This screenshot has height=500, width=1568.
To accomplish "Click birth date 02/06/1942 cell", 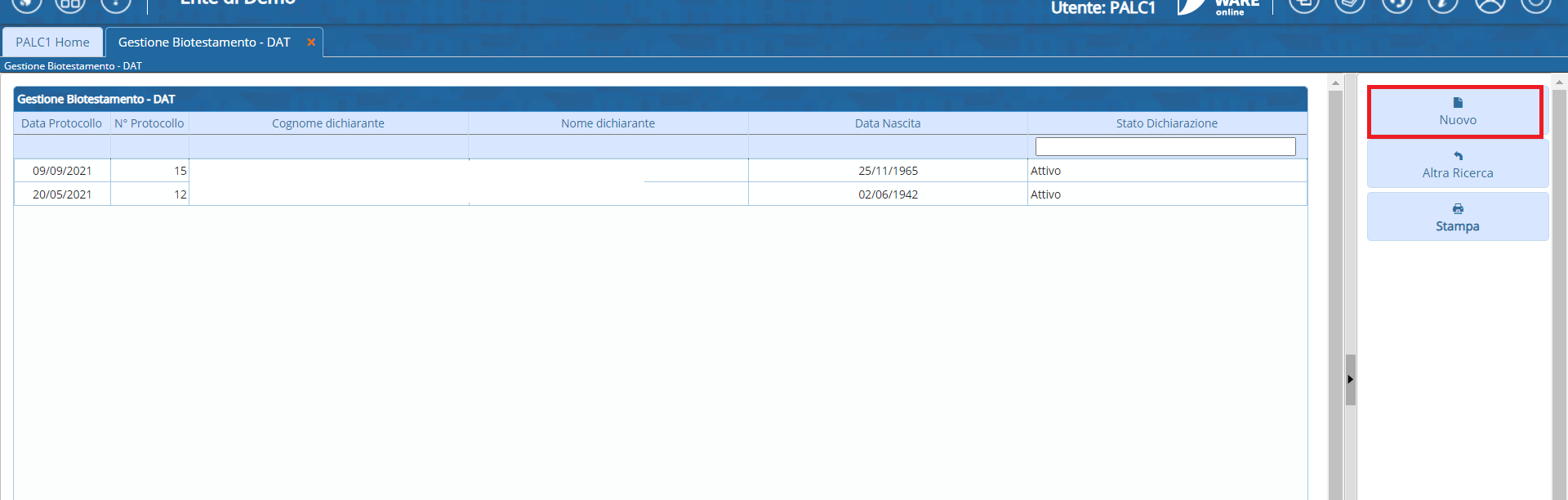I will (x=888, y=194).
